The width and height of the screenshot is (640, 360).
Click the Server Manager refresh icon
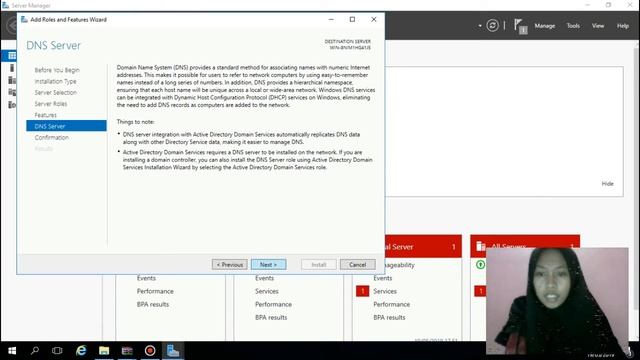[492, 25]
